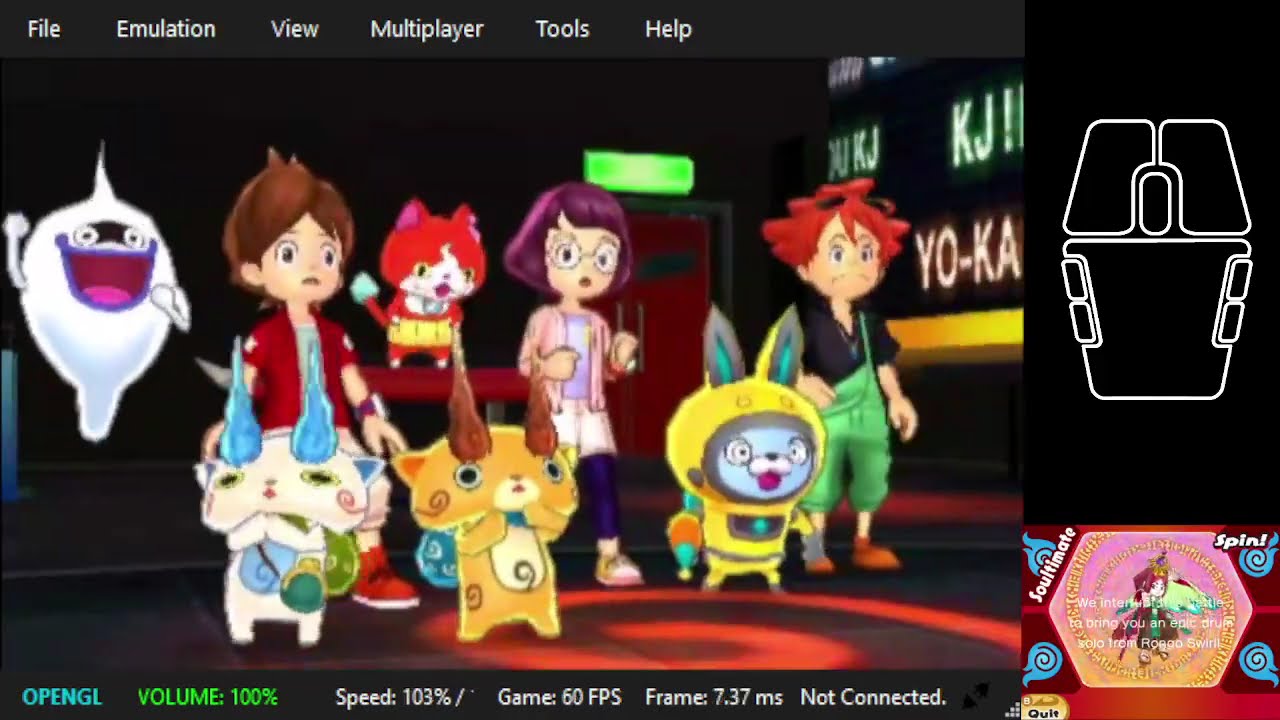Open the View menu

295,29
